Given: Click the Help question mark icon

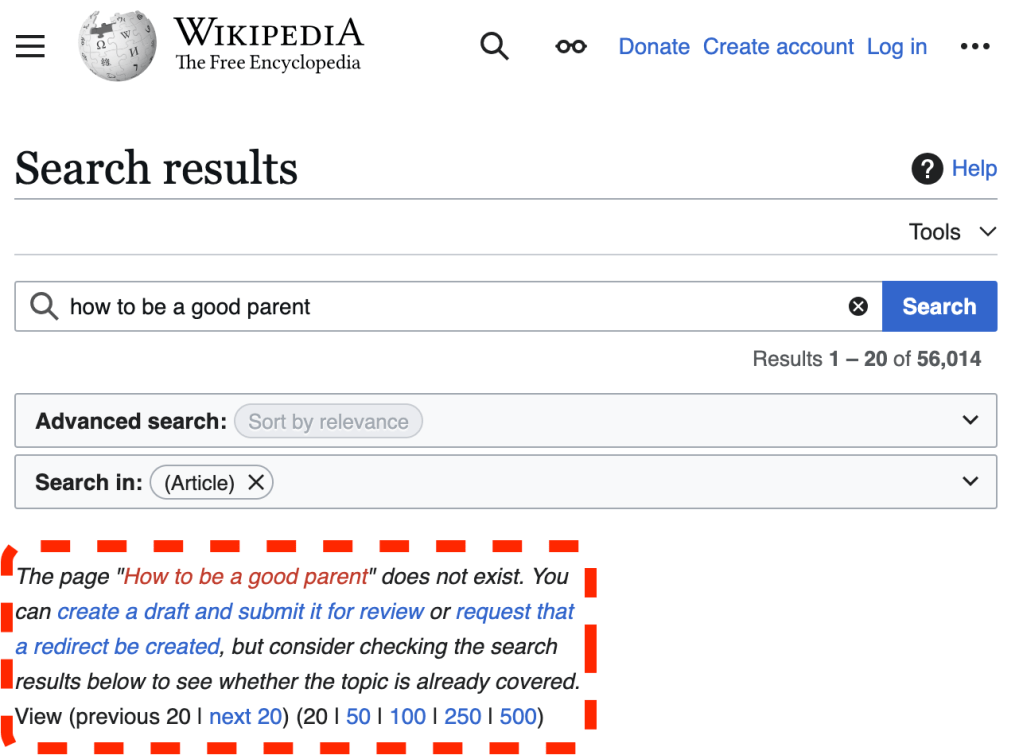Looking at the screenshot, I should pos(927,169).
